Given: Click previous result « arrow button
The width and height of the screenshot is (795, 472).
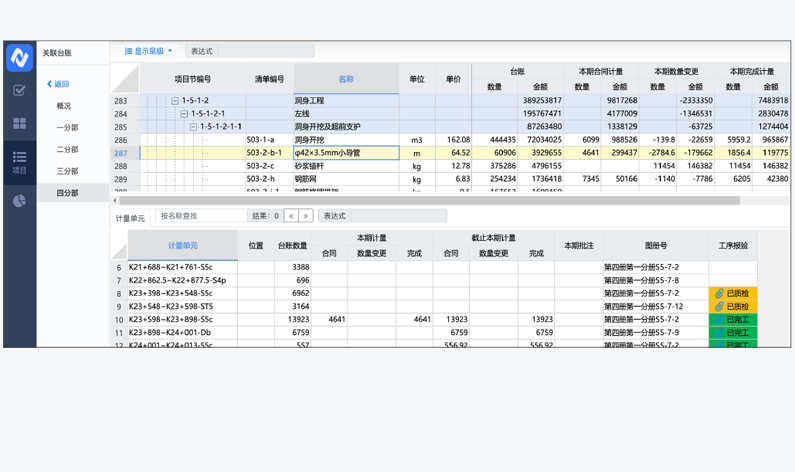Looking at the screenshot, I should click(291, 216).
